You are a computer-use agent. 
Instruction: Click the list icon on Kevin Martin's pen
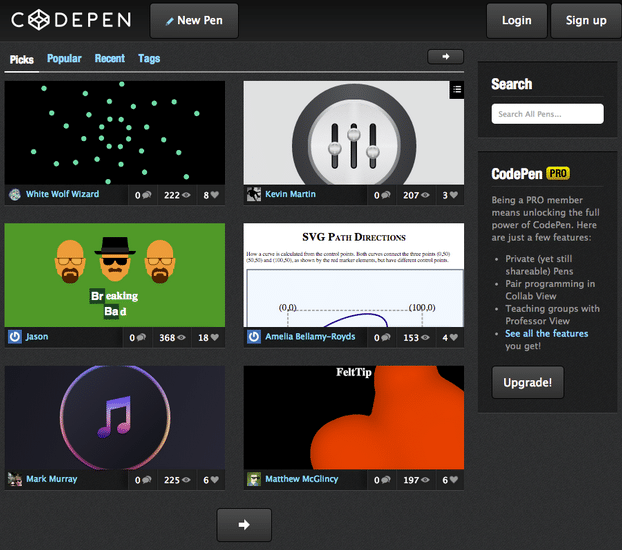coord(457,90)
